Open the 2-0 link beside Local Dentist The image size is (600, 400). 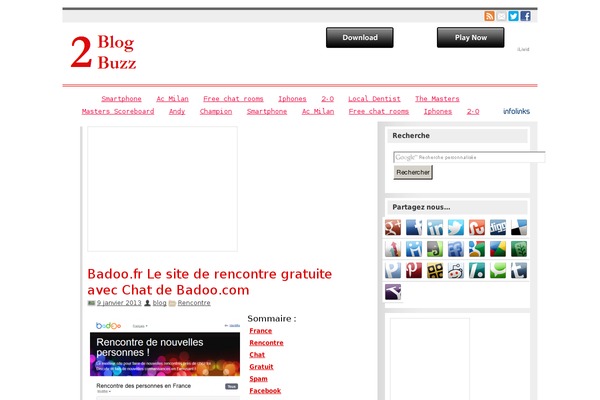pyautogui.click(x=328, y=99)
